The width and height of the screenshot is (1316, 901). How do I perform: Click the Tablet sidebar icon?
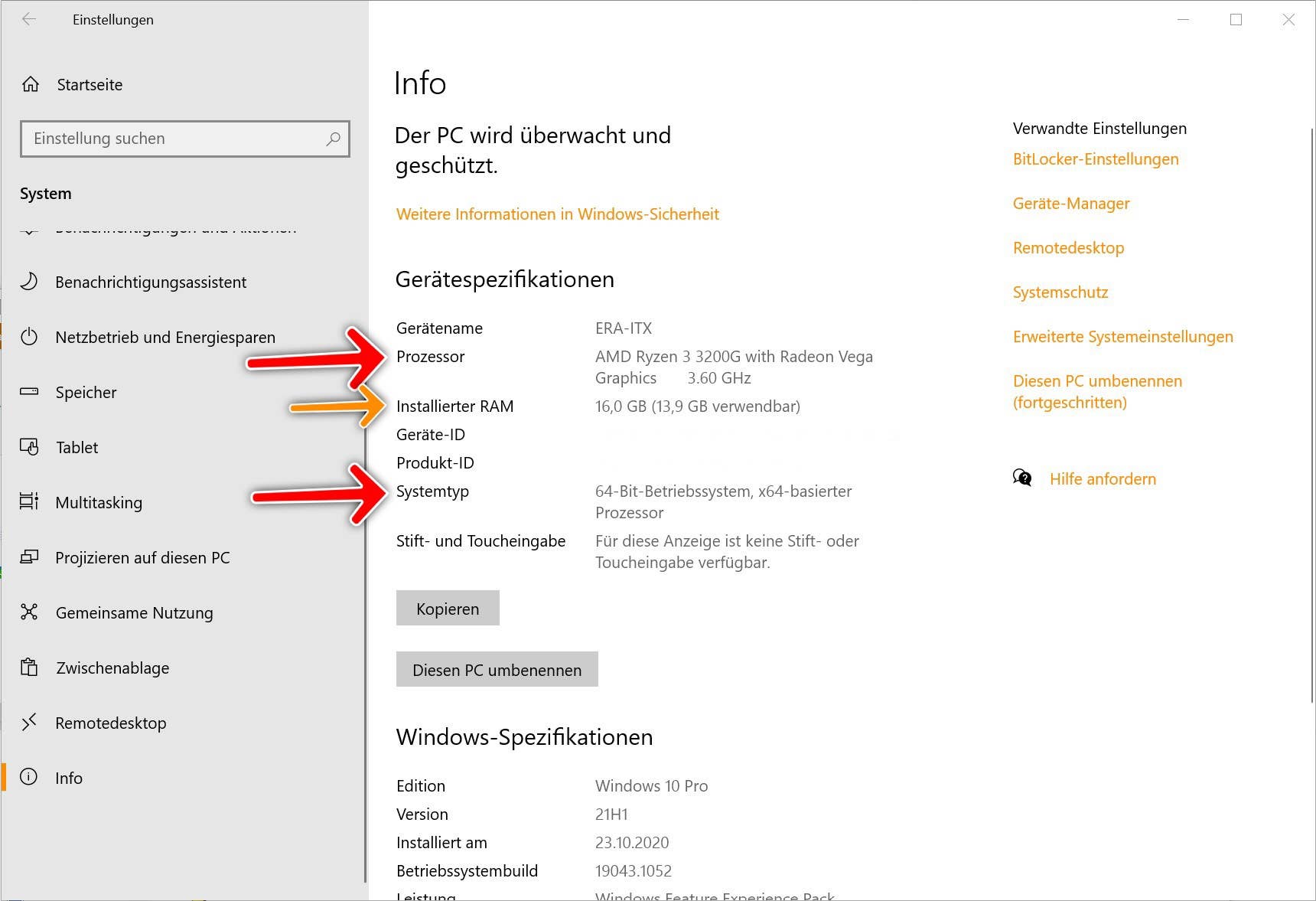click(x=30, y=447)
